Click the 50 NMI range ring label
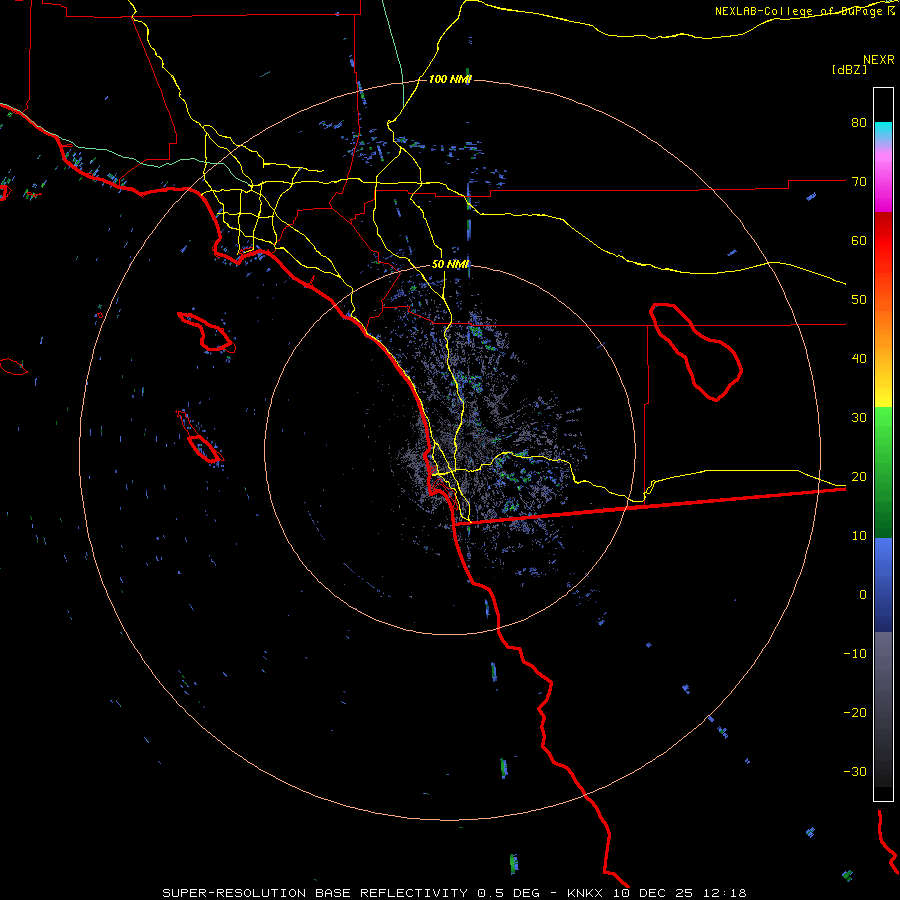This screenshot has height=900, width=900. tap(450, 265)
